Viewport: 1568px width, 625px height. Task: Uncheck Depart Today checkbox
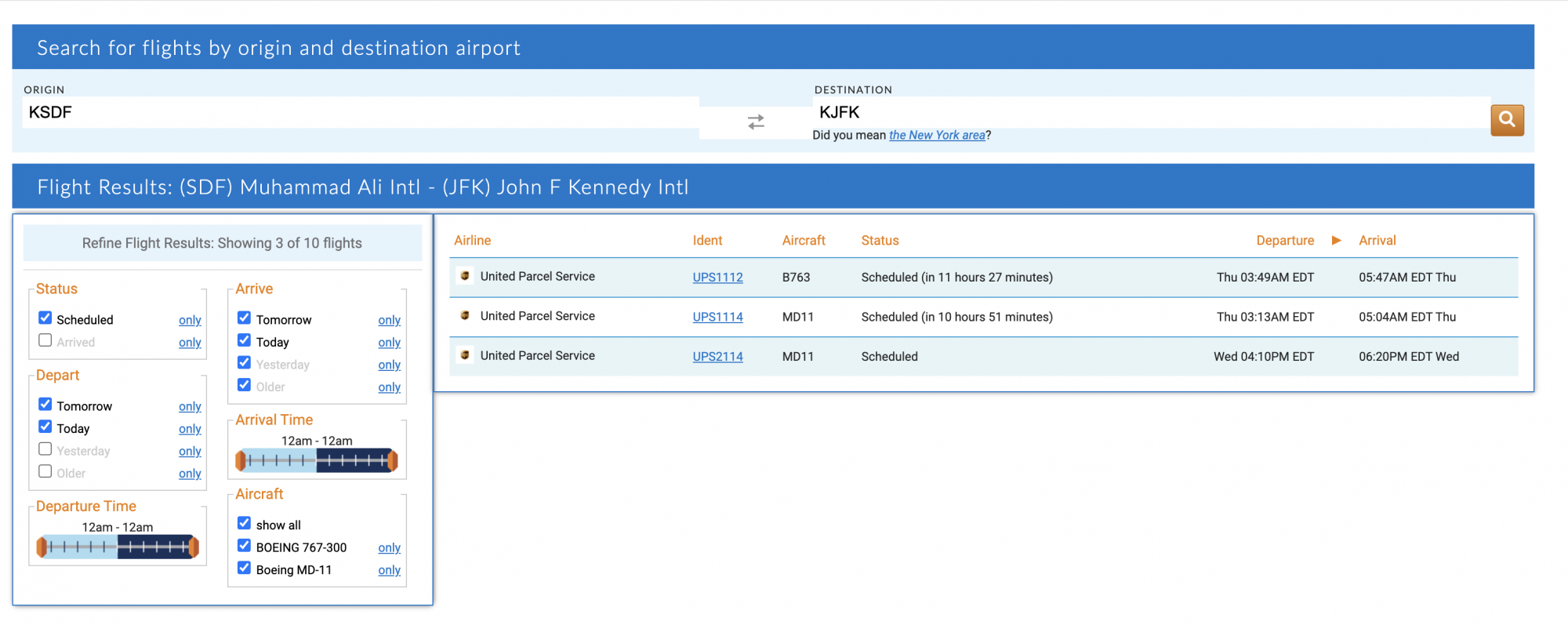45,427
